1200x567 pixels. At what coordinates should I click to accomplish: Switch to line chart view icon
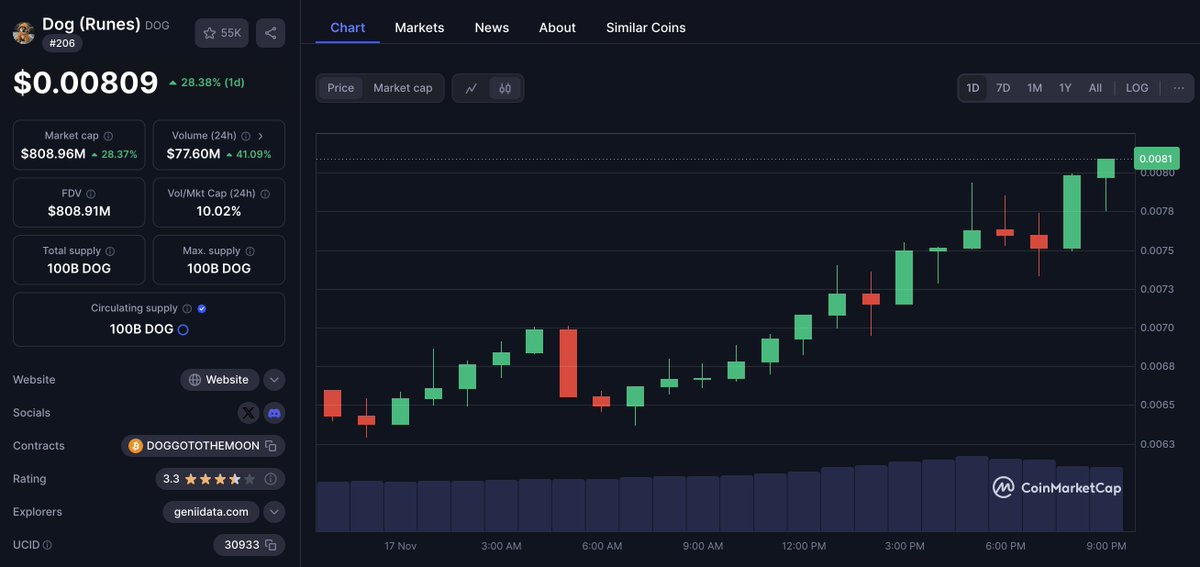coord(471,88)
